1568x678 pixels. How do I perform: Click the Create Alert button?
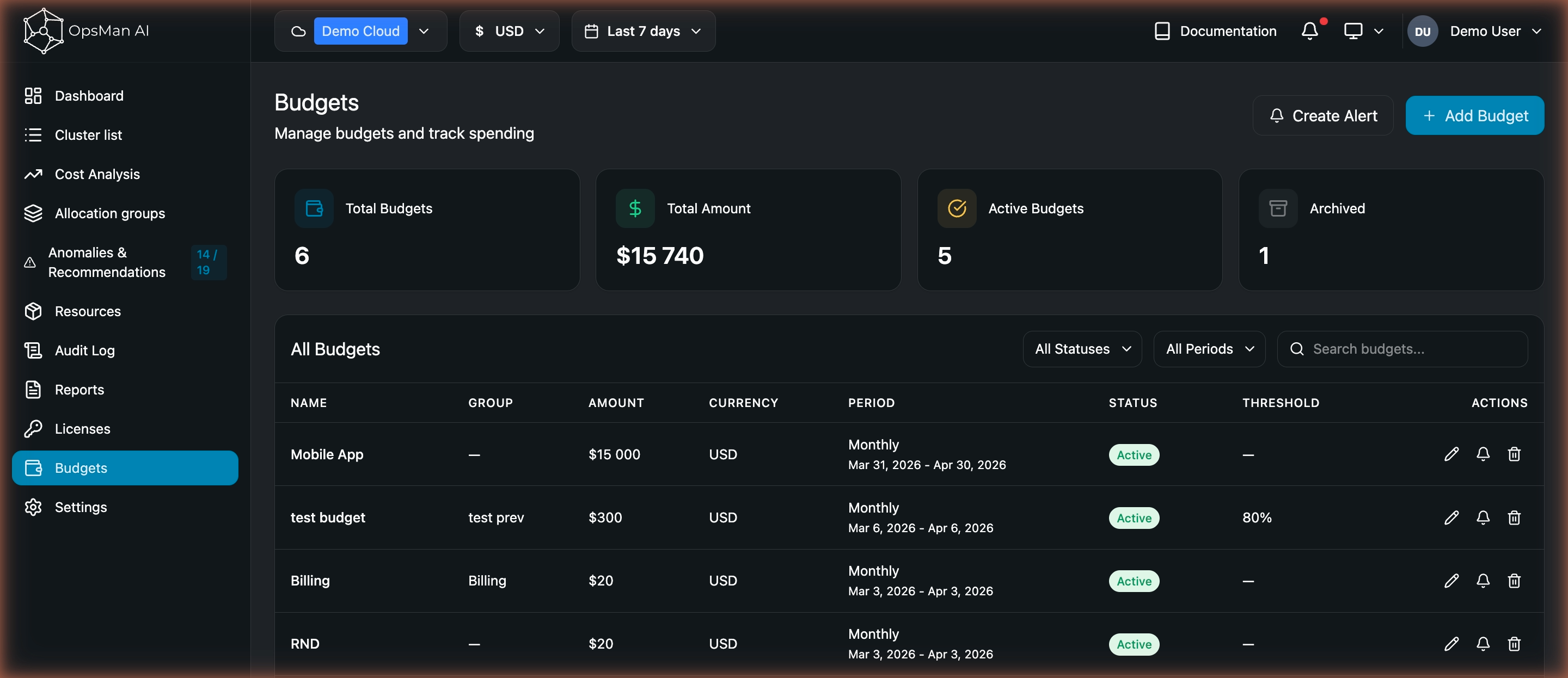pyautogui.click(x=1322, y=115)
